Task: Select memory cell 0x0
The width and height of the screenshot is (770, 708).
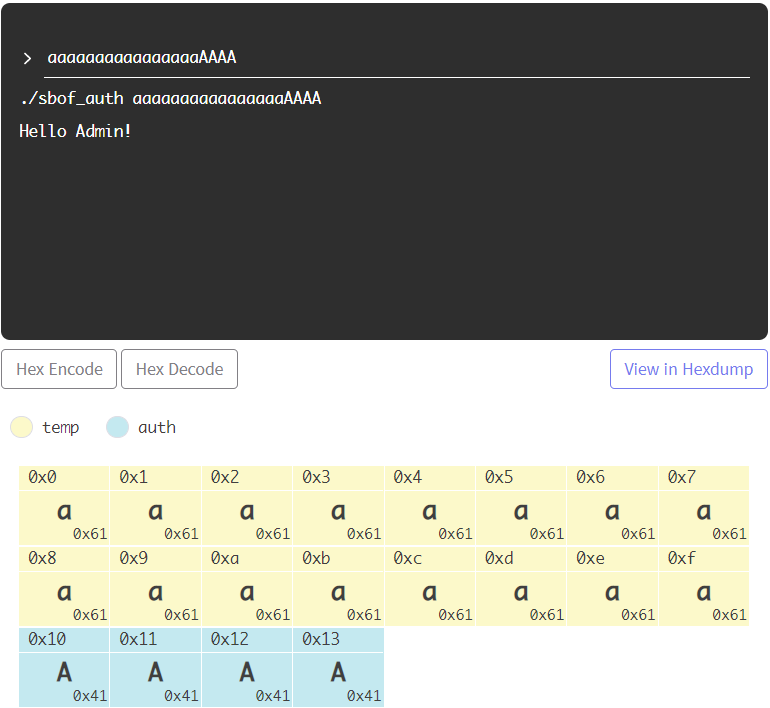Action: tap(64, 506)
